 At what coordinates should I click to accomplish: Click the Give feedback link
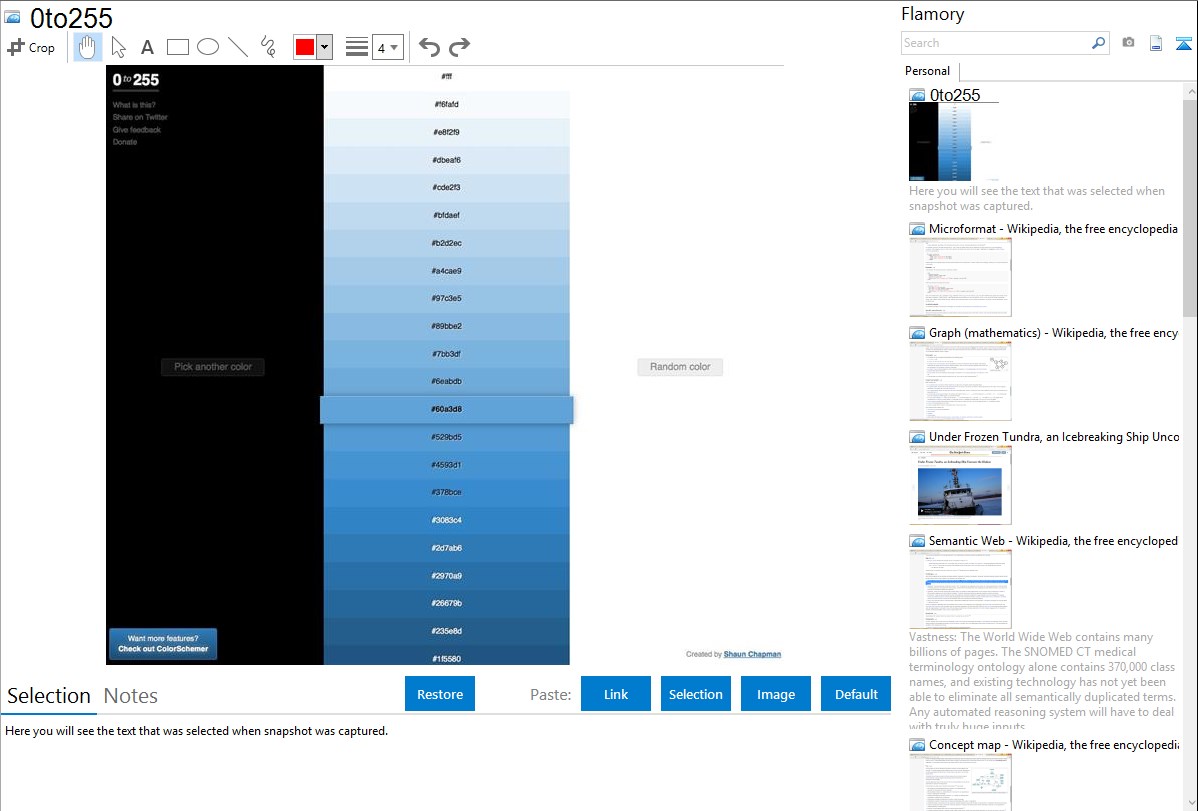137,130
